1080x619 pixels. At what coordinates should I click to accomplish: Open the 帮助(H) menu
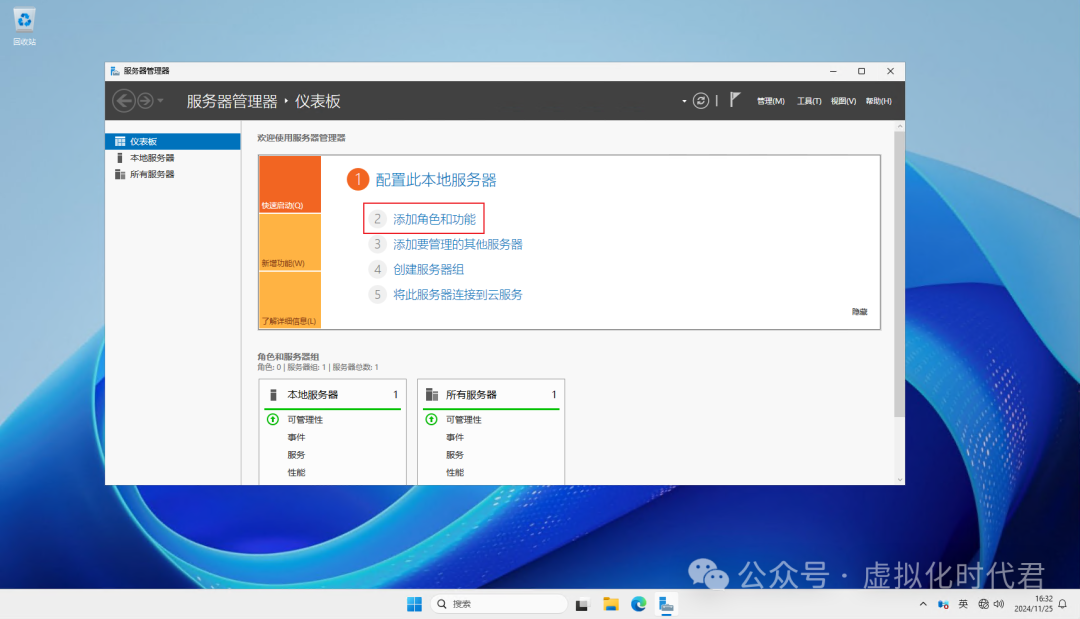878,101
